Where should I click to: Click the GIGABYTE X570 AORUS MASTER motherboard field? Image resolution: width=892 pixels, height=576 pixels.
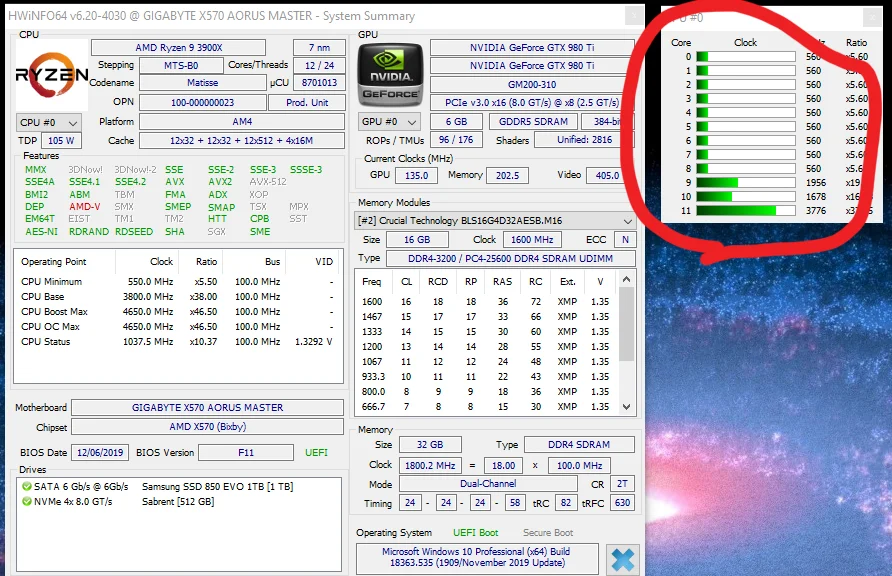pyautogui.click(x=208, y=408)
